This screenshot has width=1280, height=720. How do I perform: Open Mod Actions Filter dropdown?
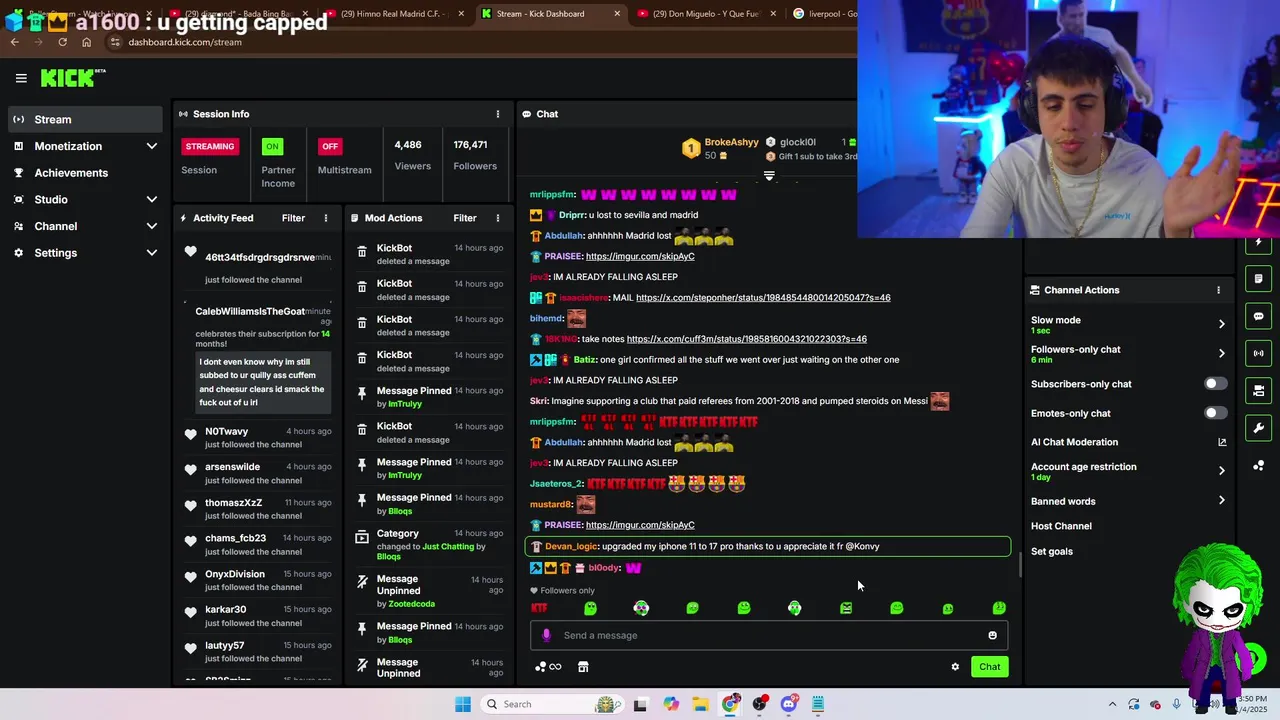[465, 218]
